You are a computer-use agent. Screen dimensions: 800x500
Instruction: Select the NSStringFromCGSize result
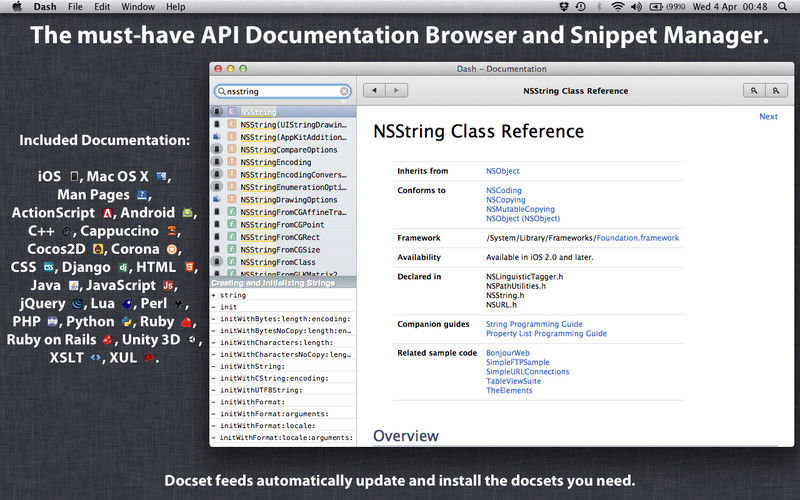(283, 249)
